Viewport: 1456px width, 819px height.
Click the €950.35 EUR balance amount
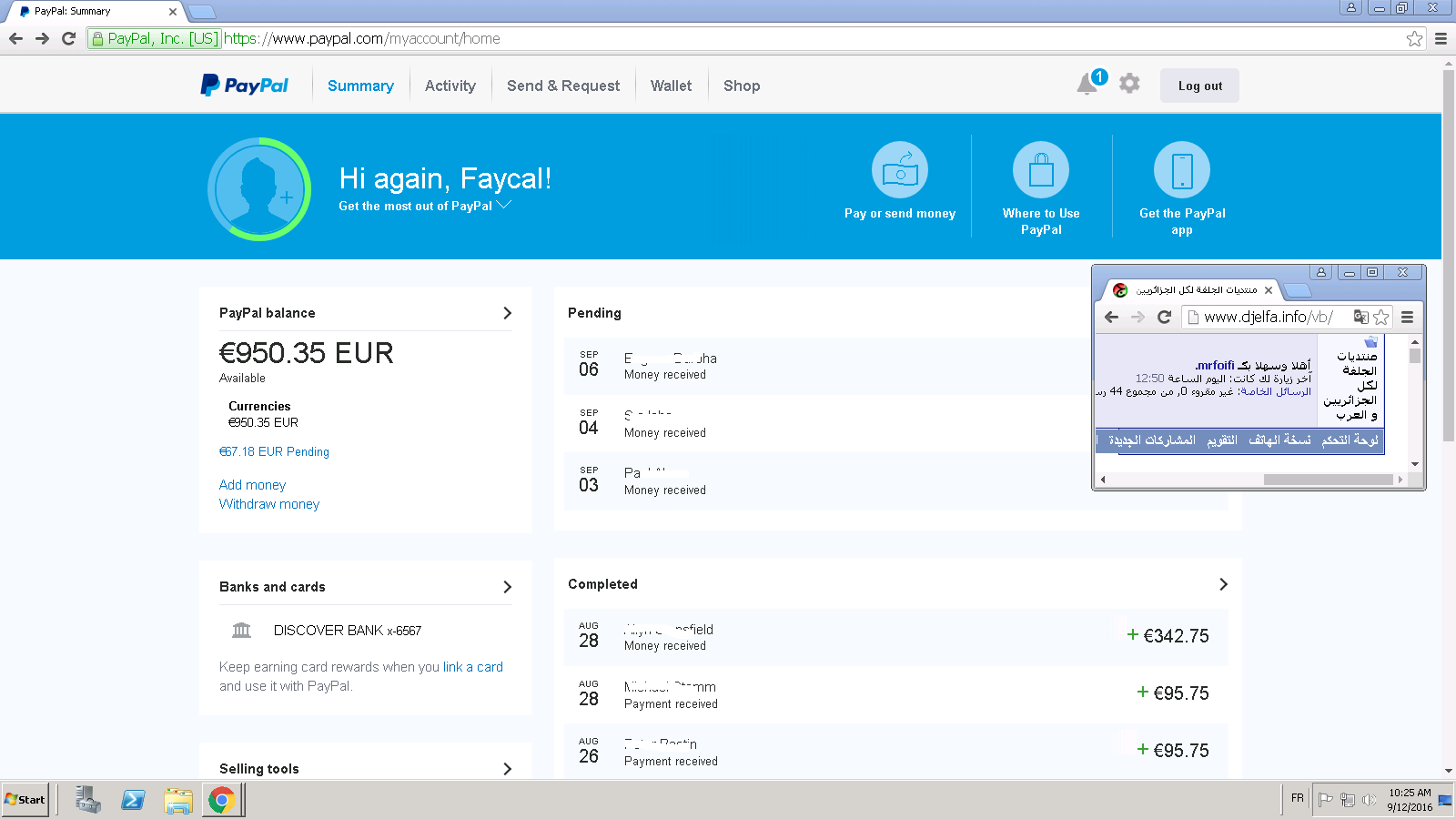[x=307, y=353]
